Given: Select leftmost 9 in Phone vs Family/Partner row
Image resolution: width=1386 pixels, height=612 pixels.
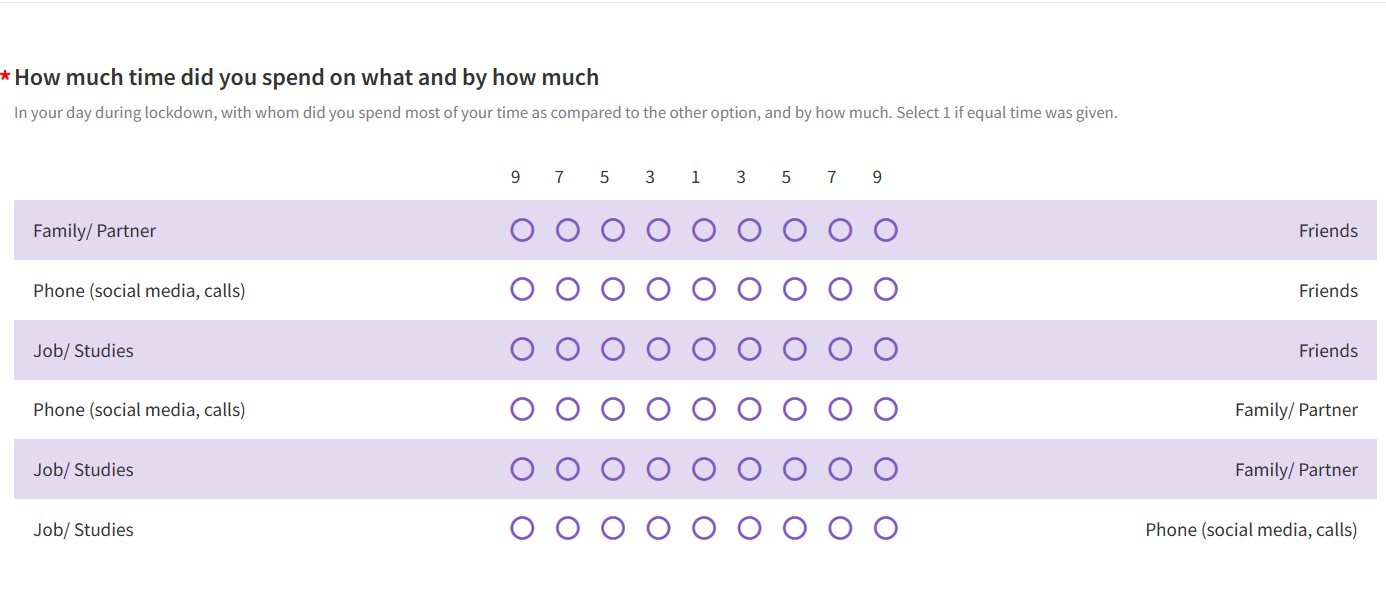Looking at the screenshot, I should [x=522, y=409].
